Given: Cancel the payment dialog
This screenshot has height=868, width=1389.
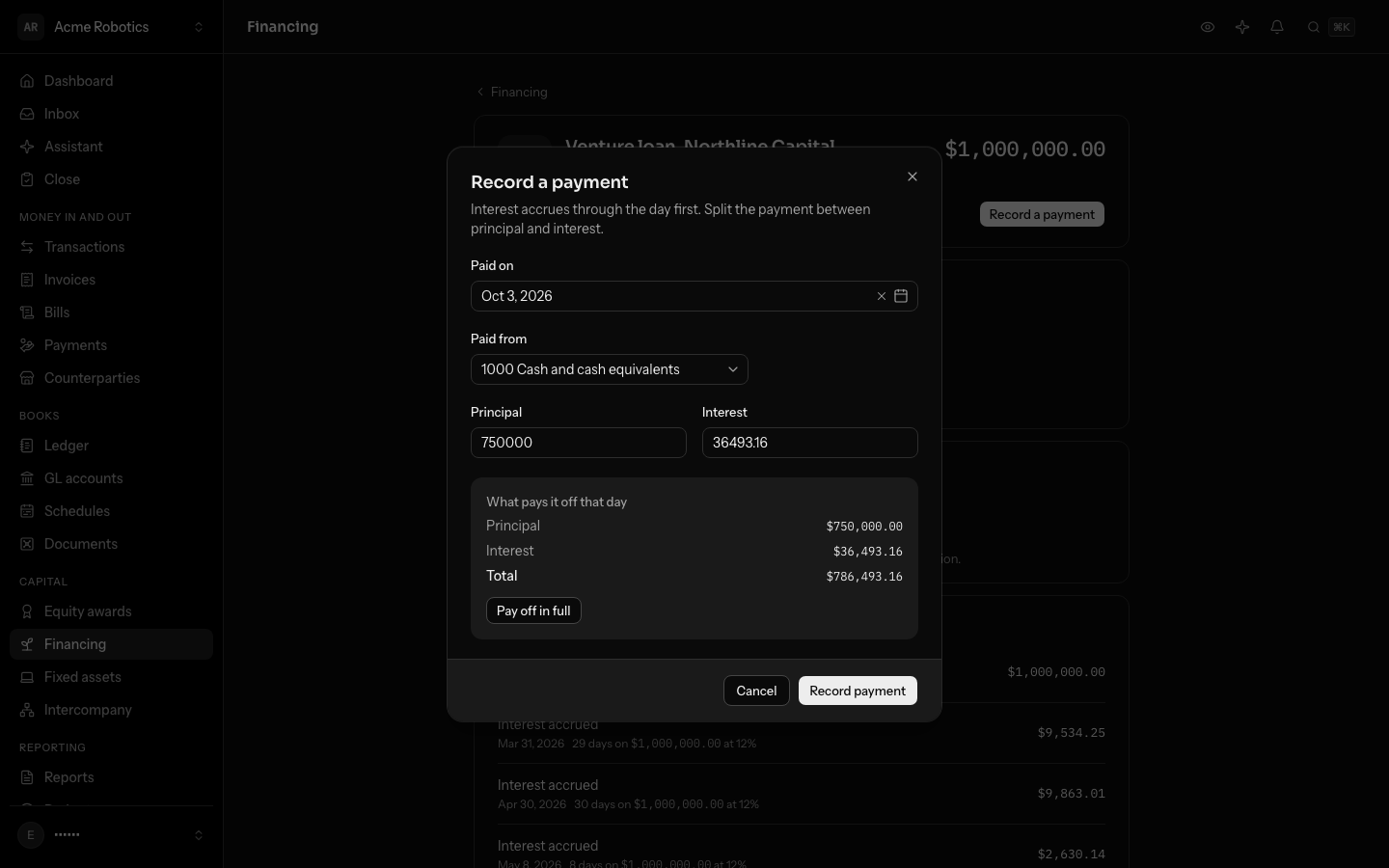Looking at the screenshot, I should pyautogui.click(x=756, y=691).
